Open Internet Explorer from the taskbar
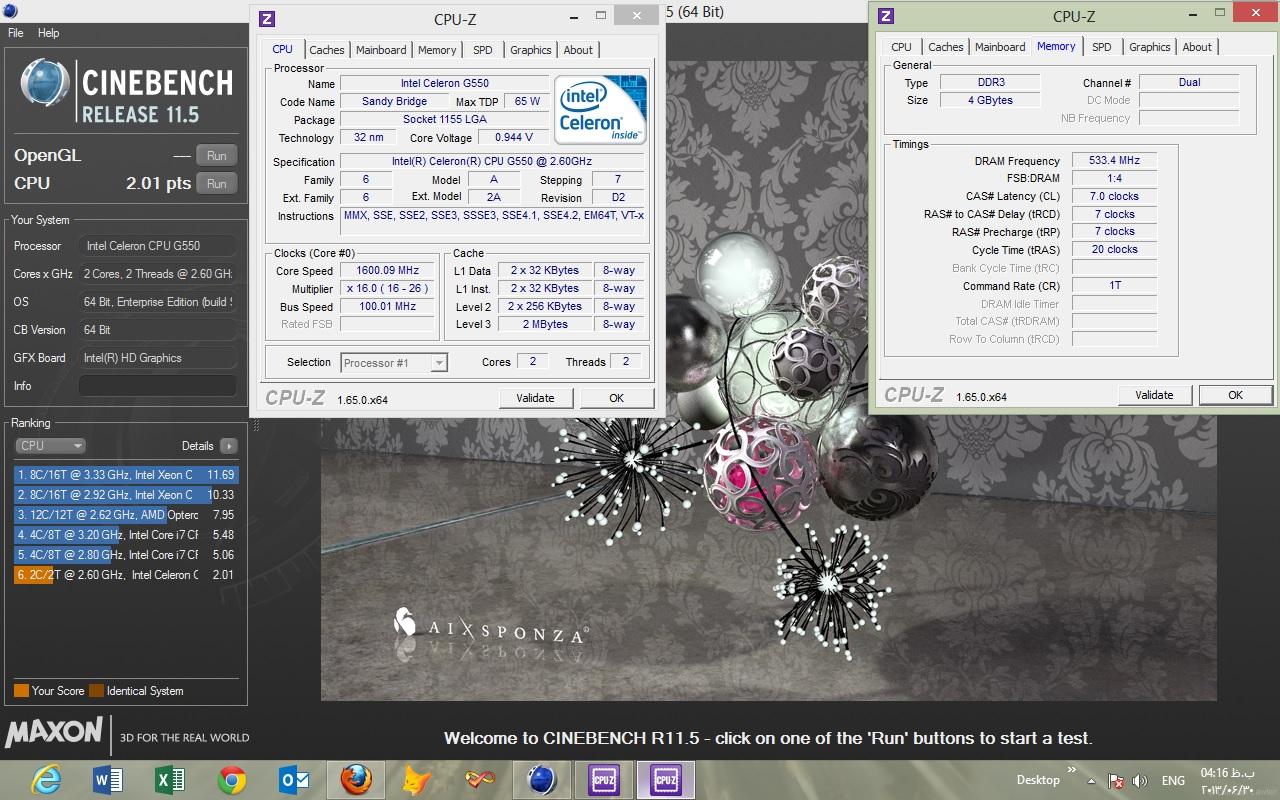Viewport: 1280px width, 800px height. click(x=45, y=779)
